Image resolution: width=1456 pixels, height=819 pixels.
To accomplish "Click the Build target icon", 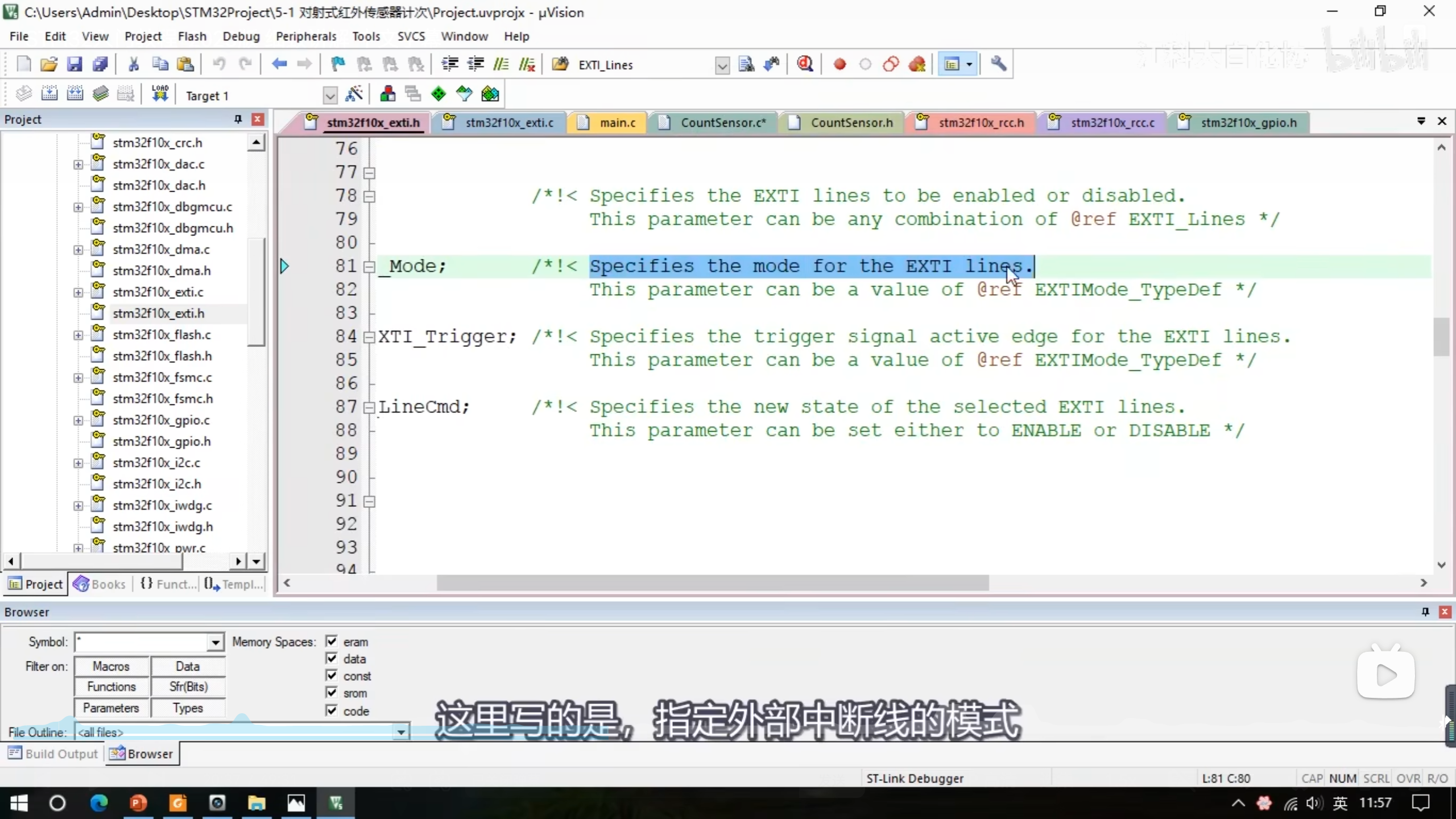I will (49, 94).
